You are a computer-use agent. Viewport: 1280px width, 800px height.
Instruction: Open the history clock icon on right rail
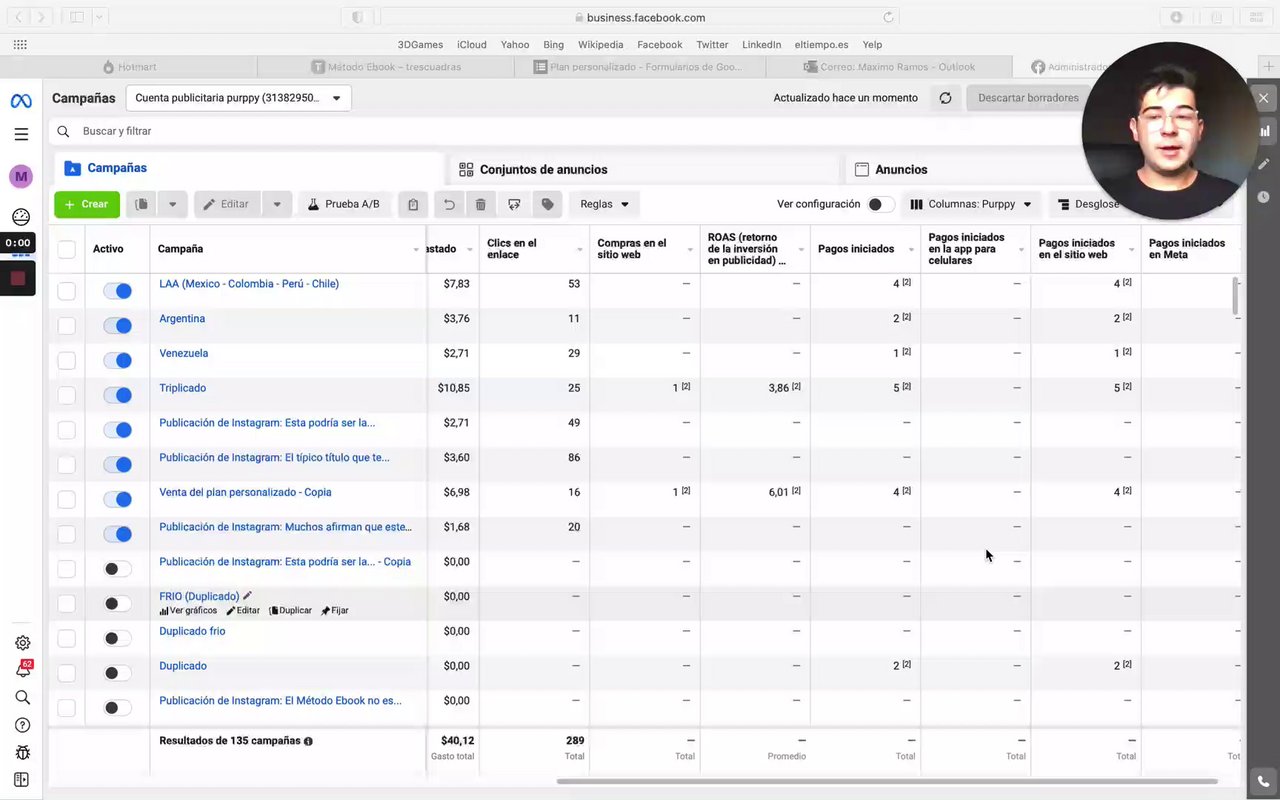pyautogui.click(x=1265, y=197)
